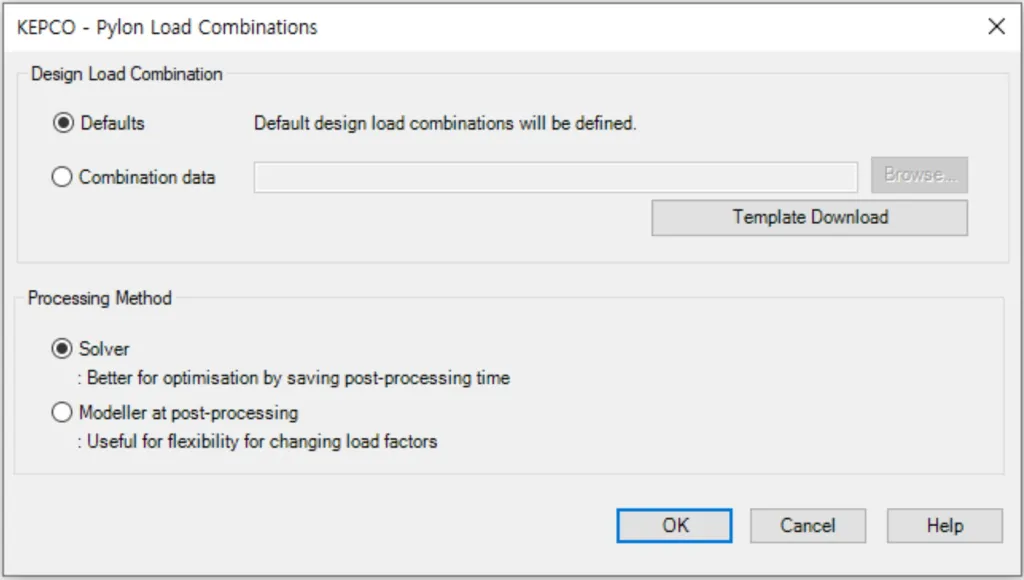Click the 'Useful for flexibility' description line
This screenshot has height=580, width=1024.
258,441
